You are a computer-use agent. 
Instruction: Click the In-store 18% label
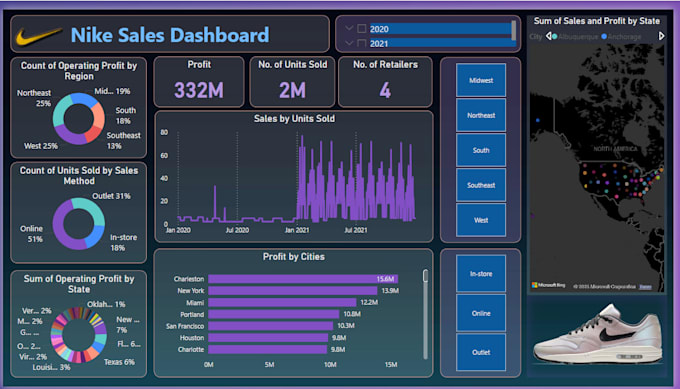(x=123, y=242)
